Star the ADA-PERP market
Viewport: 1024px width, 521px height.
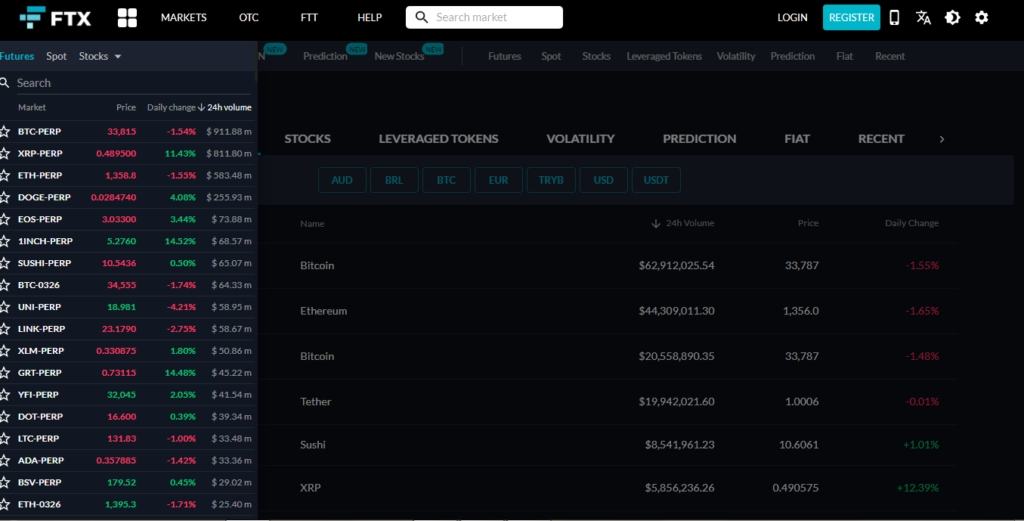point(5,460)
